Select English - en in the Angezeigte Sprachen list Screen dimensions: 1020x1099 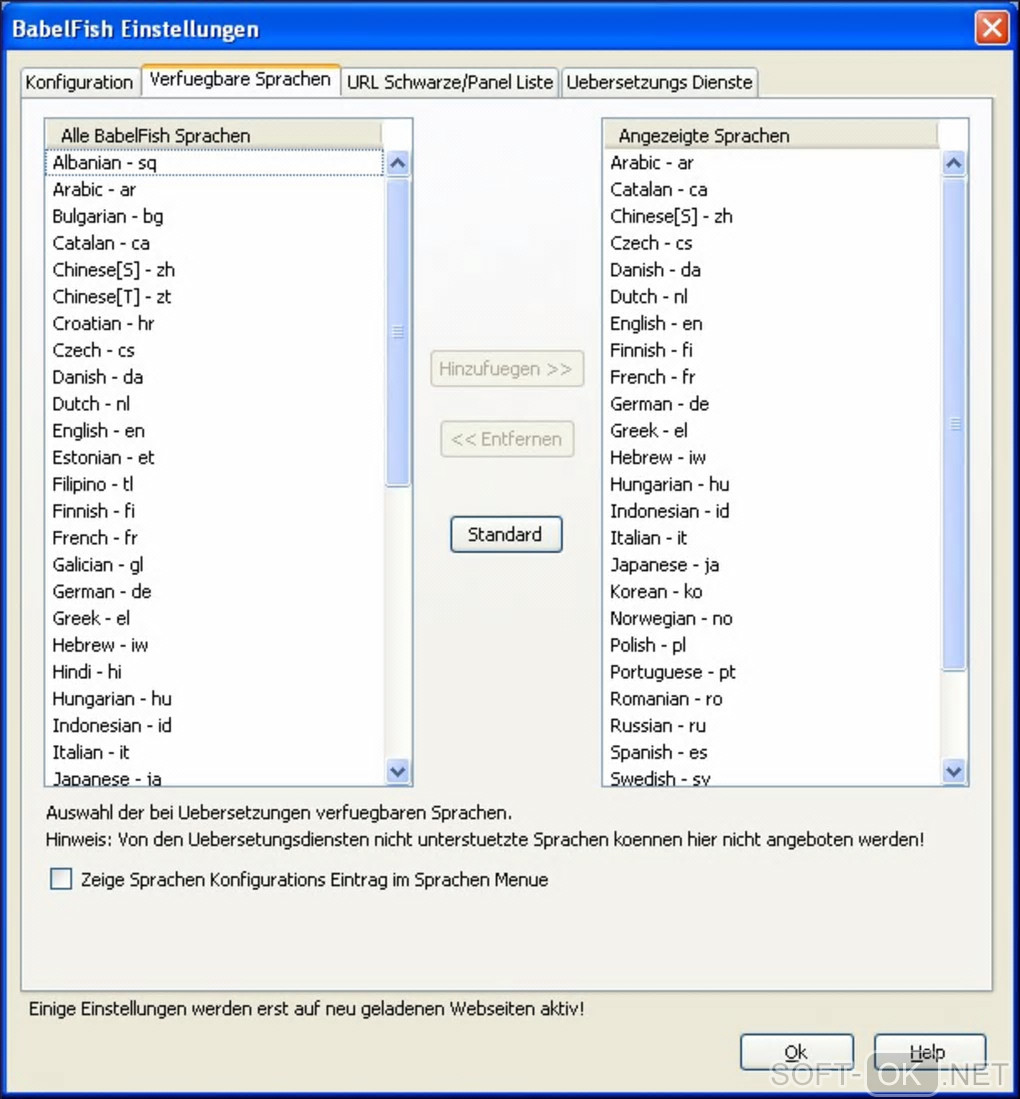(x=771, y=323)
